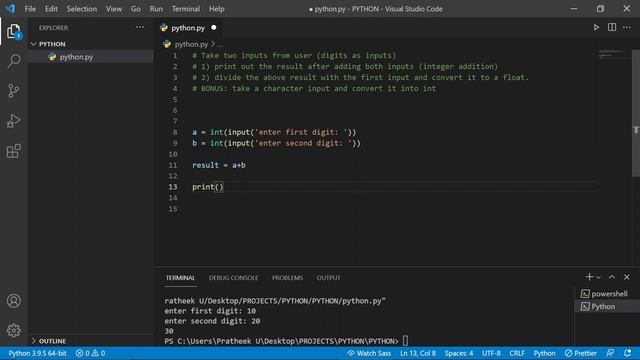Open the Extensions view

[x=13, y=151]
